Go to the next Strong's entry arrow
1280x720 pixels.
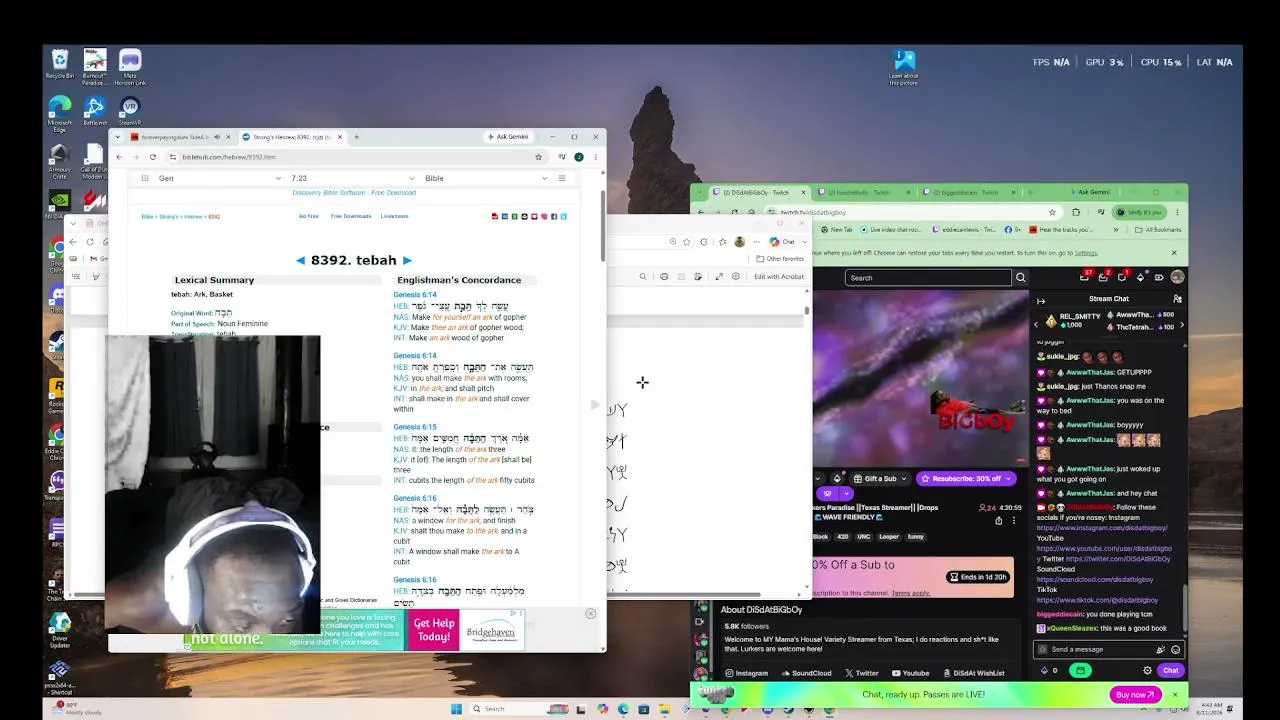point(407,260)
